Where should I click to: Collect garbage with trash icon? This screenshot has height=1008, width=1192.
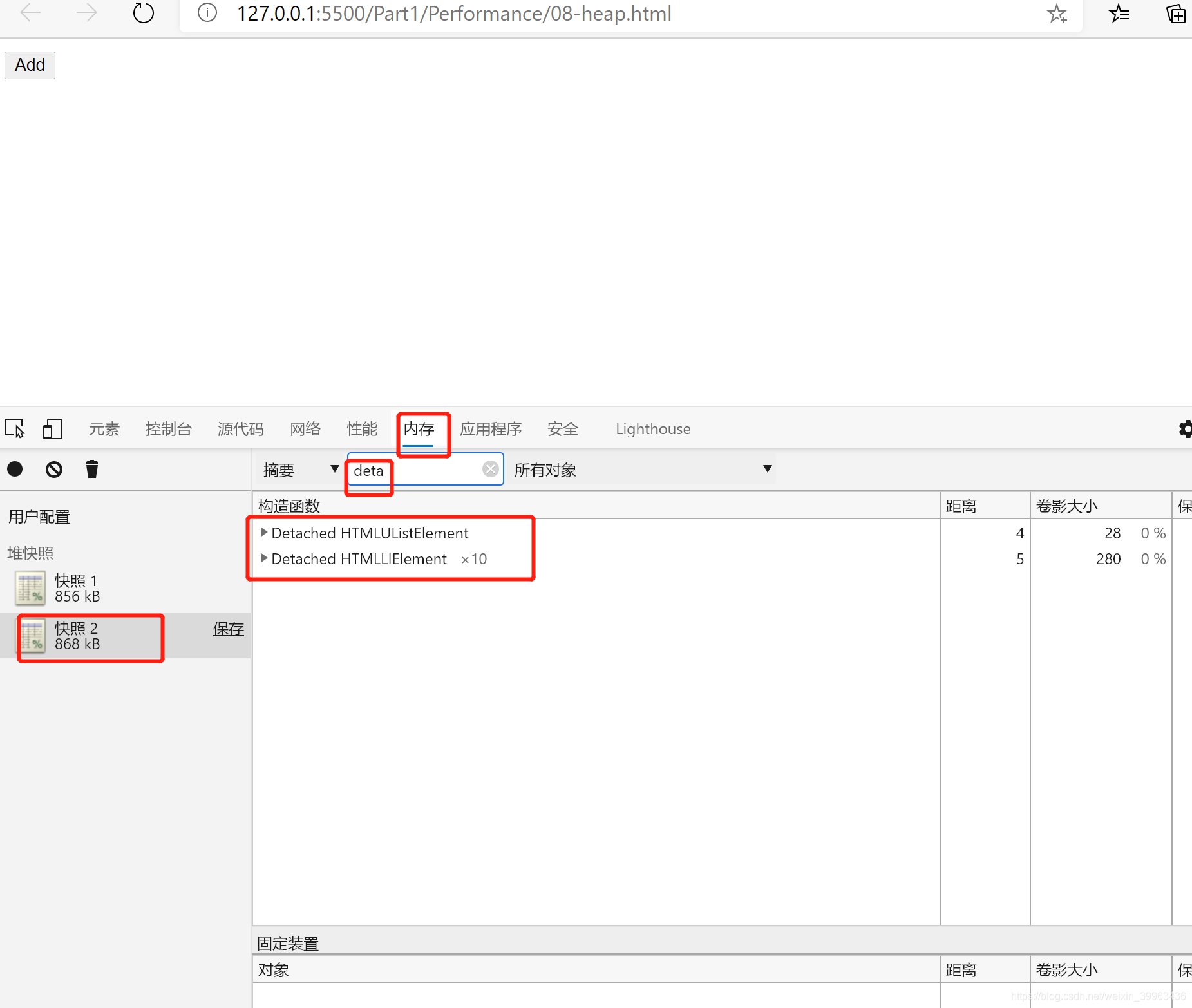(x=92, y=469)
